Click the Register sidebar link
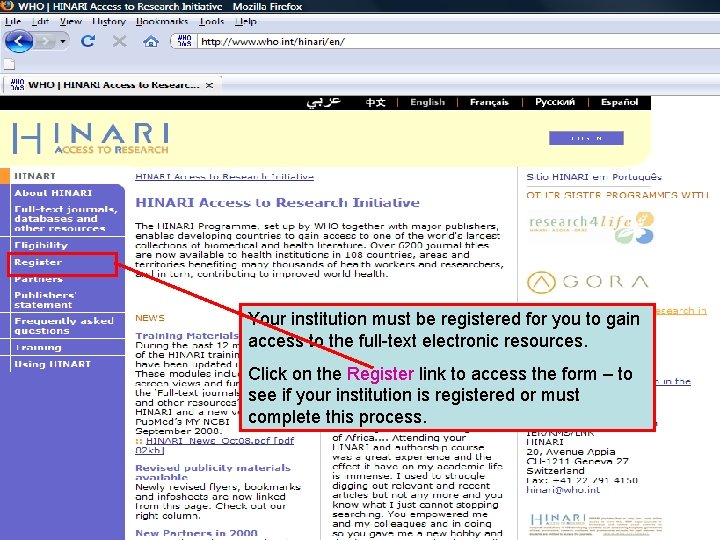Image resolution: width=720 pixels, height=540 pixels. coord(38,262)
